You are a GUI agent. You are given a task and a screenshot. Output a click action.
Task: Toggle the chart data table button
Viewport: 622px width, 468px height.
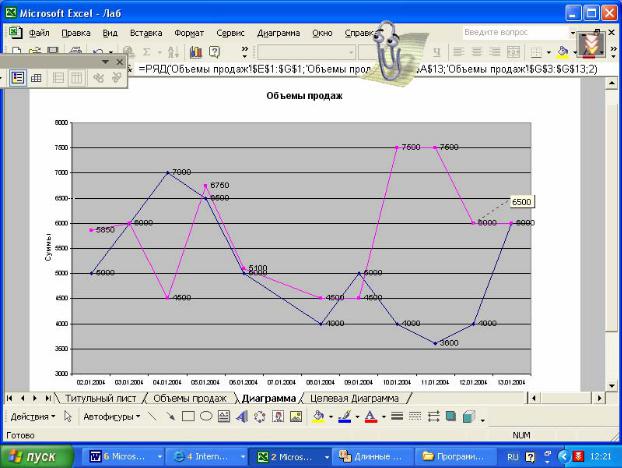(36, 77)
